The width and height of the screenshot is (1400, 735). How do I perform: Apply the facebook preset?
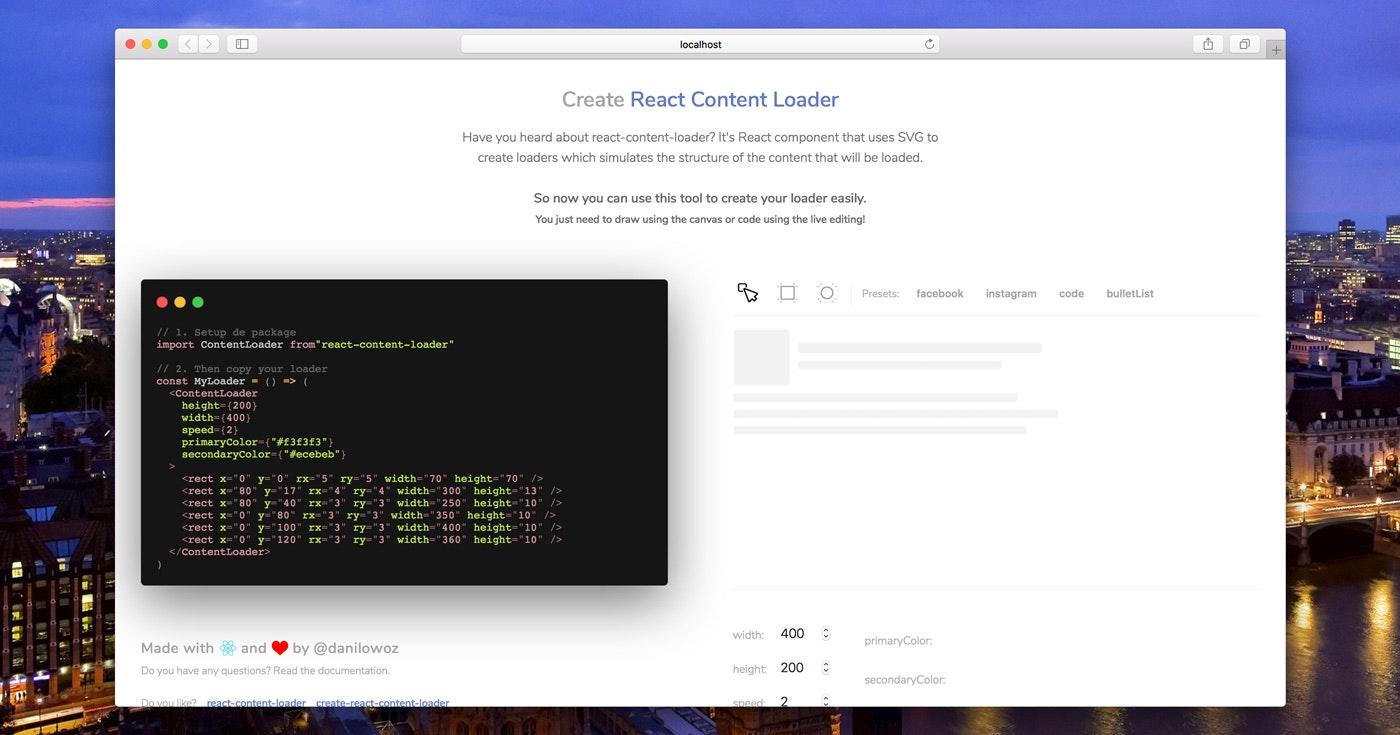click(940, 294)
